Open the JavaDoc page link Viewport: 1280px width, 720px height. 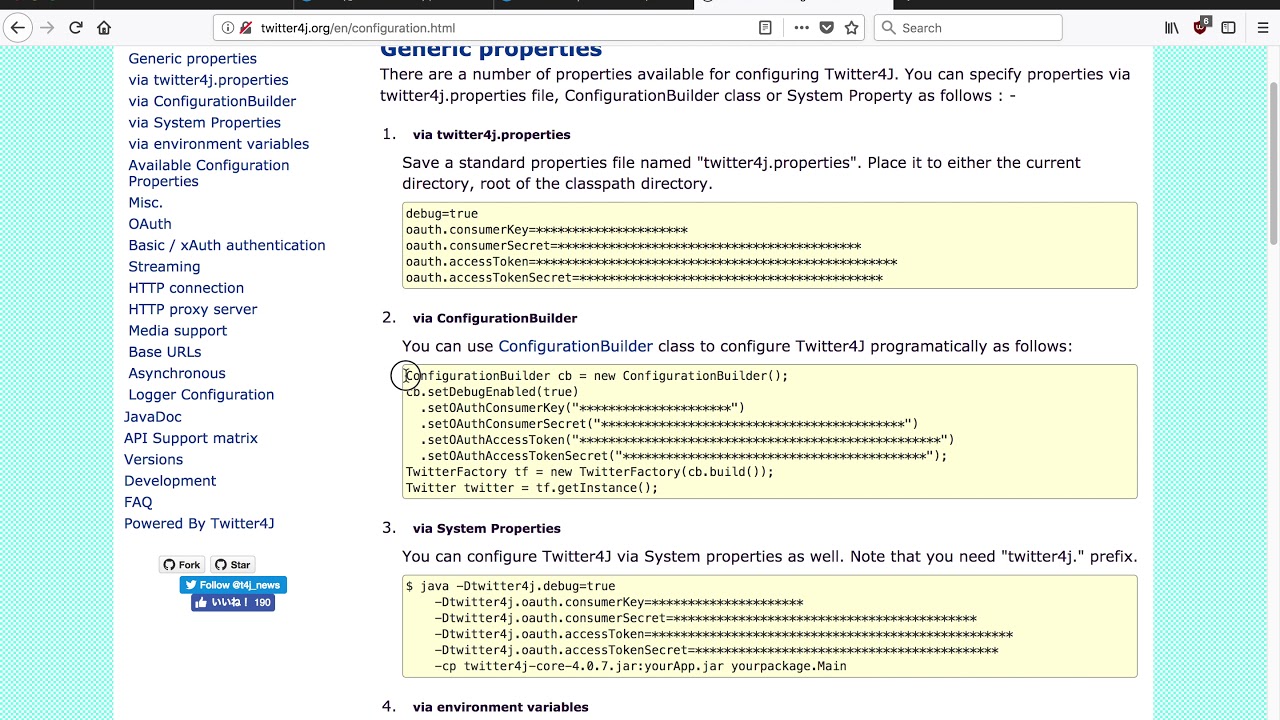(x=153, y=417)
